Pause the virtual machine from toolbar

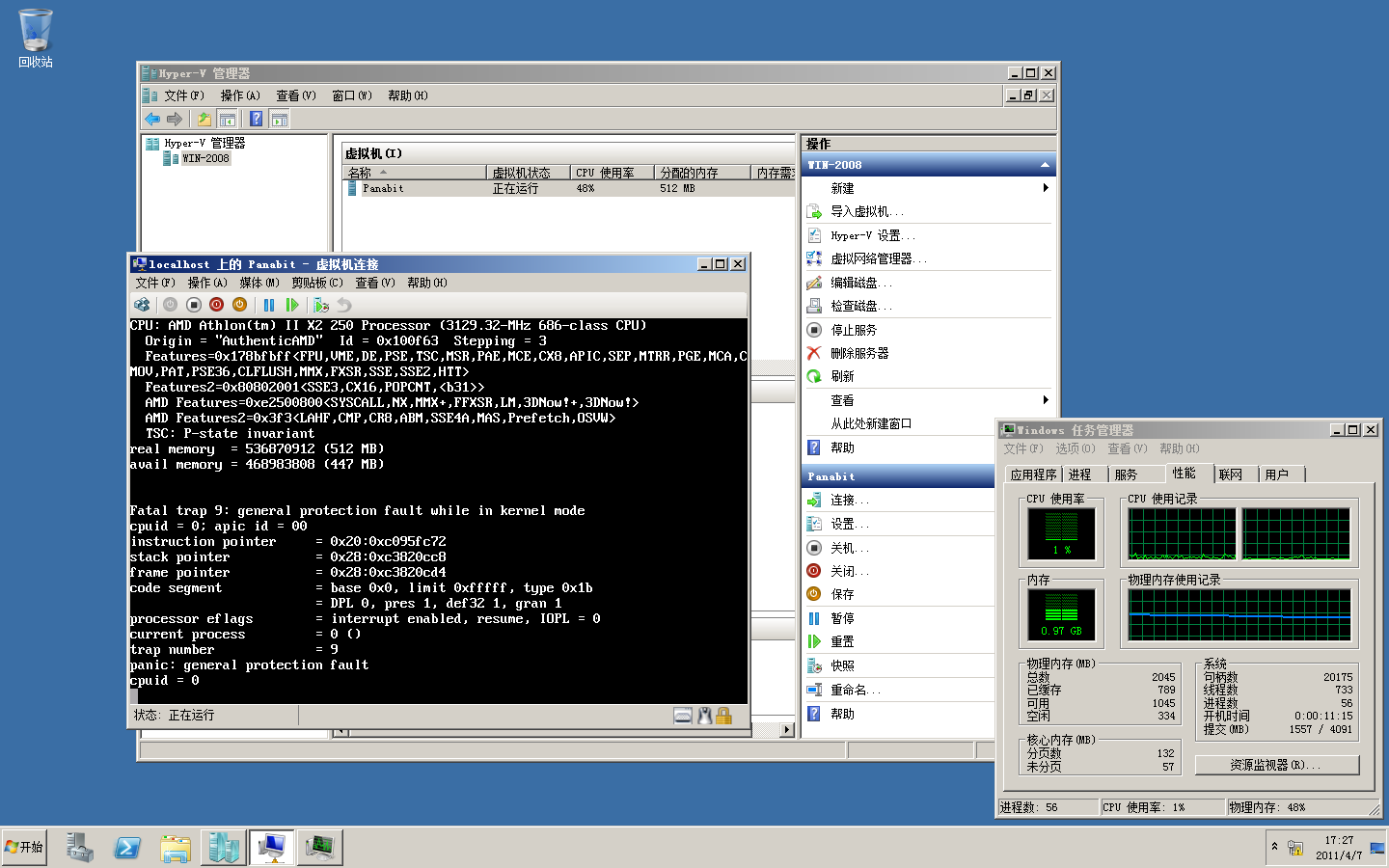269,305
